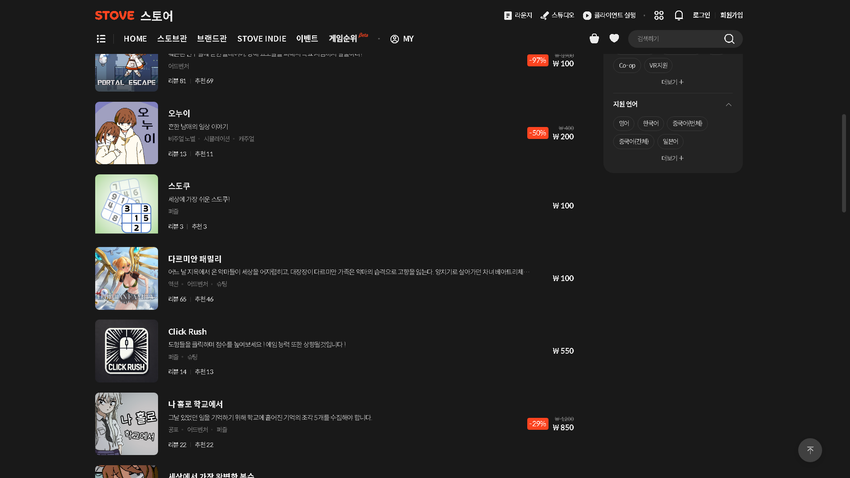Click the -50% discount badge for 오누이
The image size is (850, 478).
point(537,133)
